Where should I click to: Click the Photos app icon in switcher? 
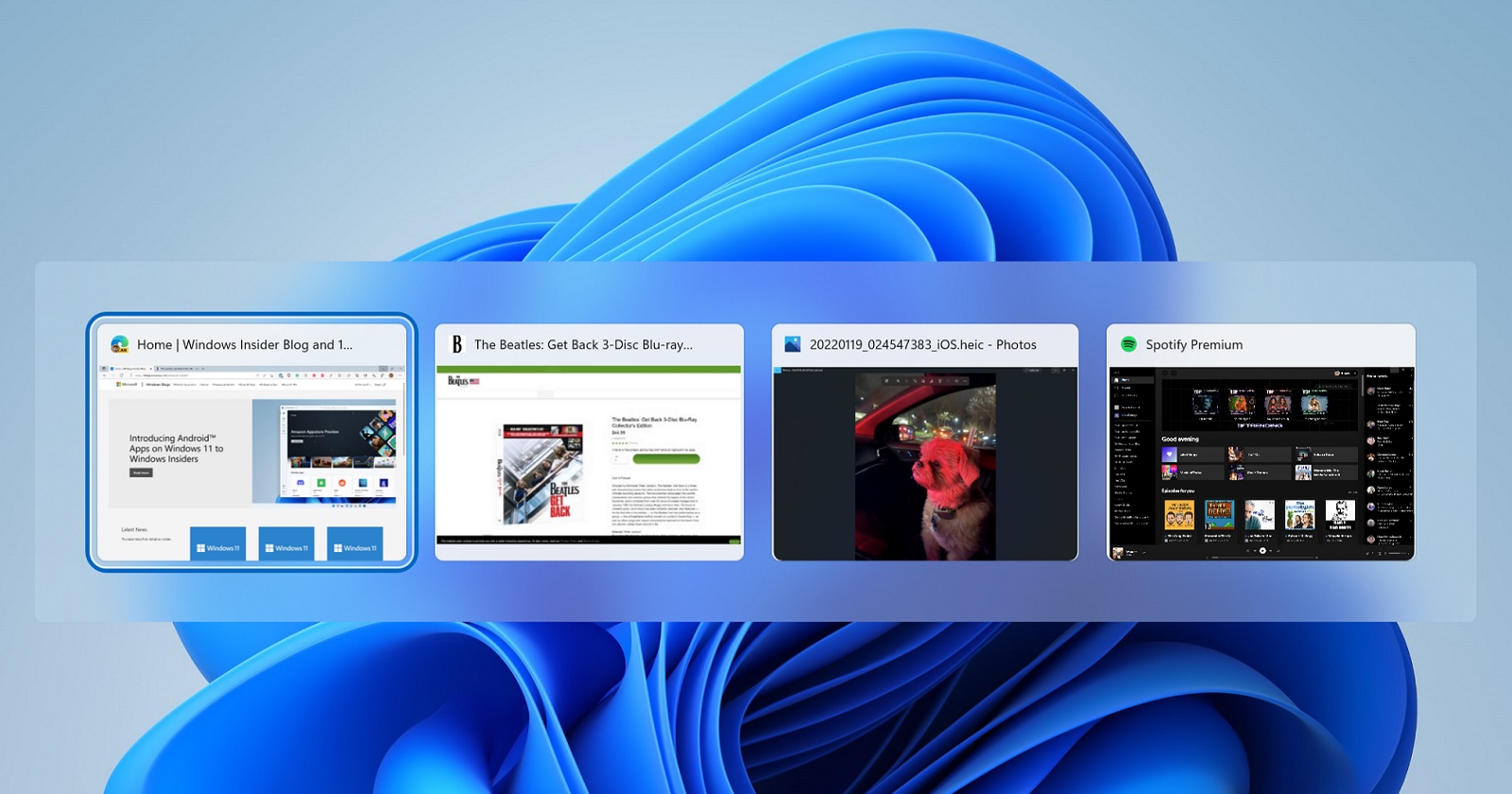pyautogui.click(x=792, y=344)
